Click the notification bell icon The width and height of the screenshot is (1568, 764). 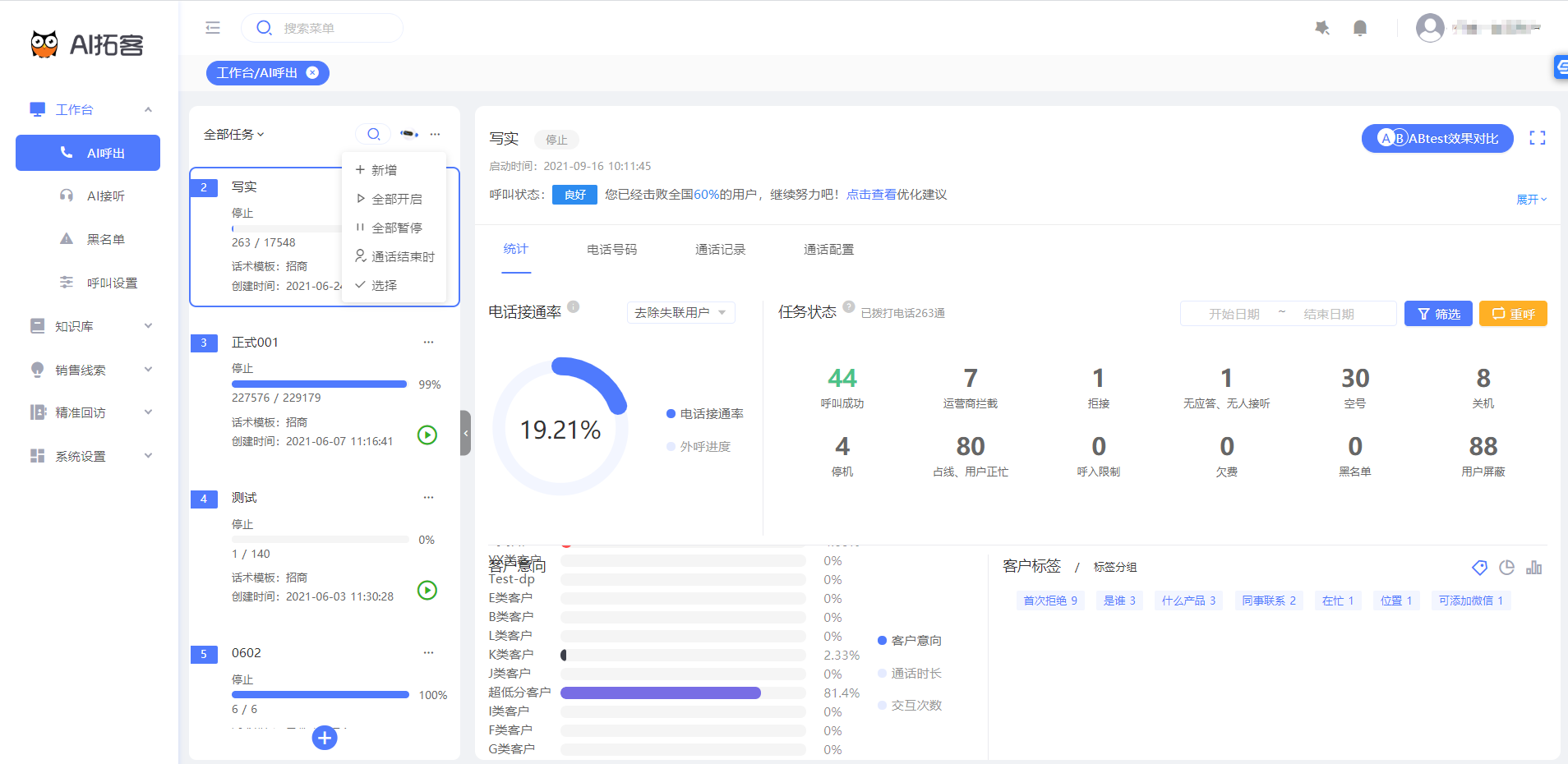1360,28
